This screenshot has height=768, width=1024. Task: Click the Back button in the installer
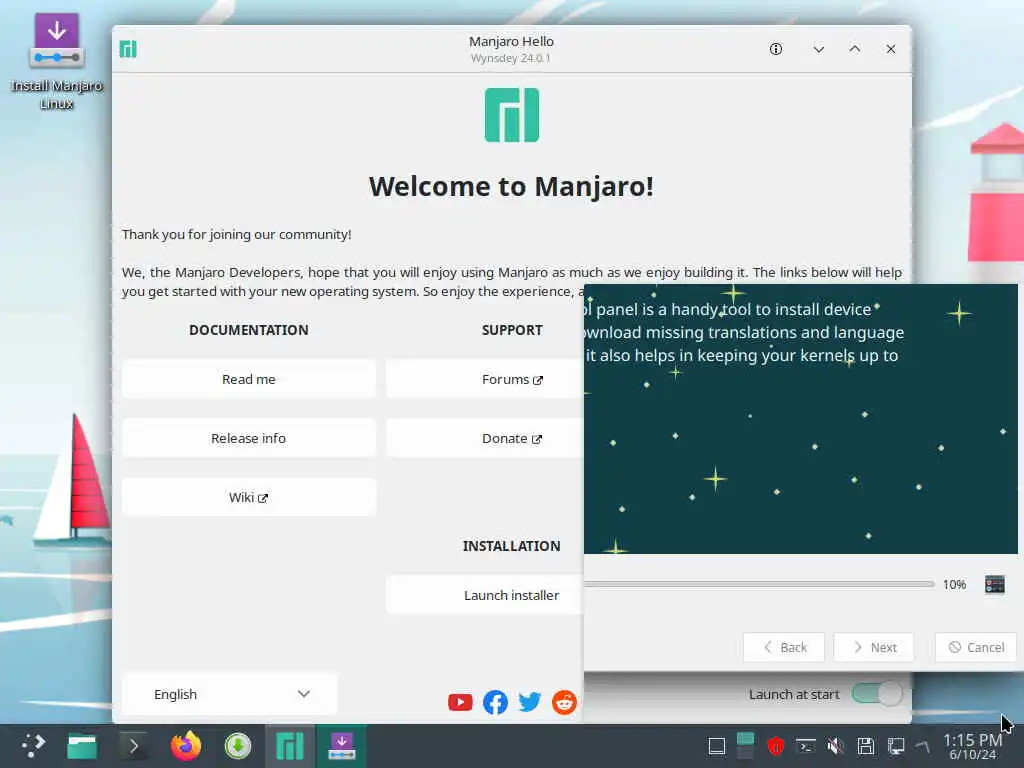point(784,647)
